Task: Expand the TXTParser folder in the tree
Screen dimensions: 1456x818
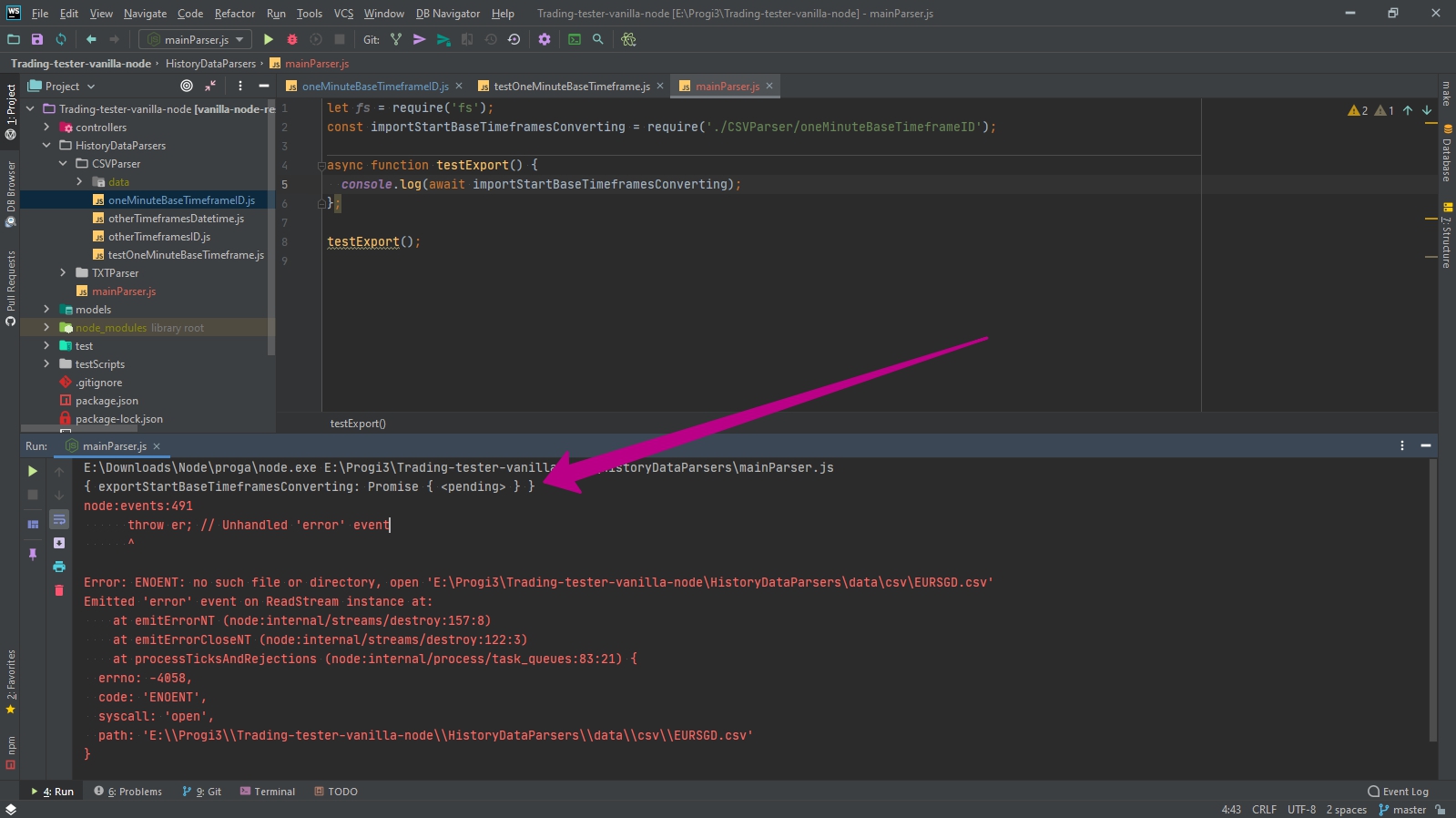Action: (x=63, y=272)
